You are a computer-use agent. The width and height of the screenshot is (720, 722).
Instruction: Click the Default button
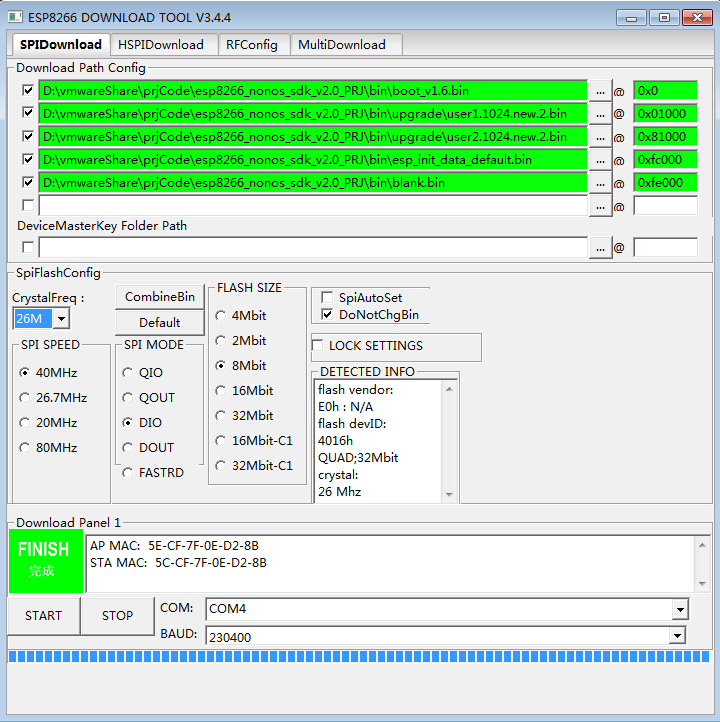tap(160, 323)
